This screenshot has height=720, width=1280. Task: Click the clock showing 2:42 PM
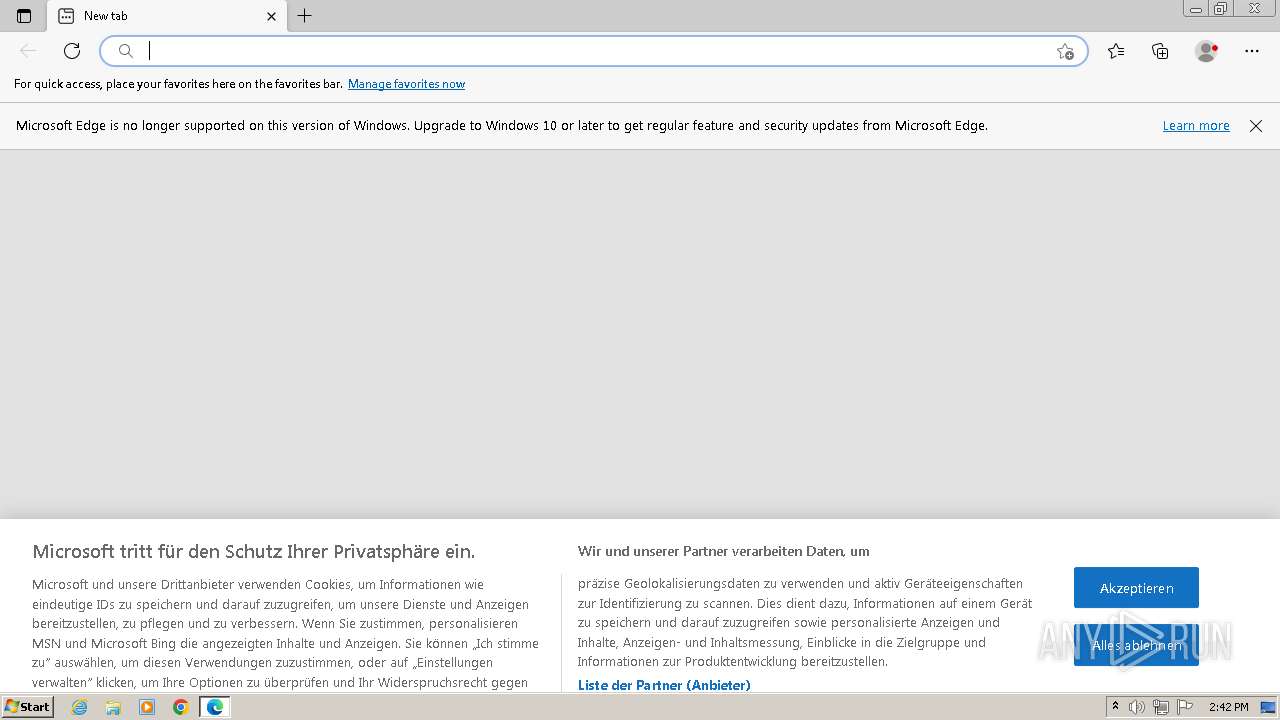tap(1228, 707)
